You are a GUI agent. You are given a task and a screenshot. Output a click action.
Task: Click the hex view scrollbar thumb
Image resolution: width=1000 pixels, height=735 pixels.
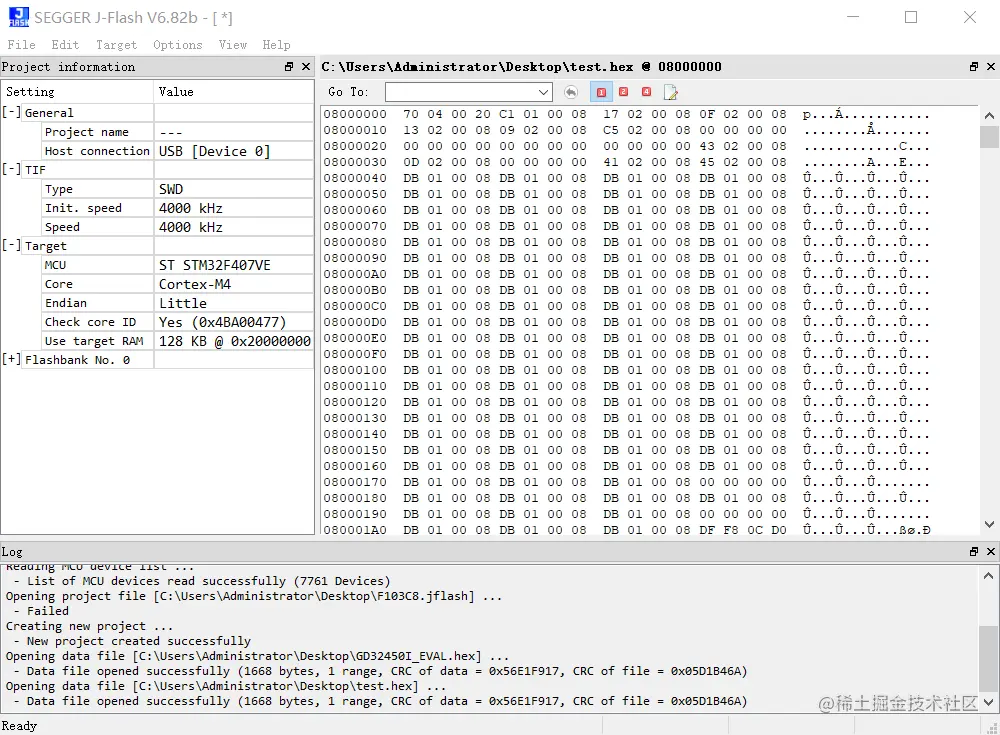pos(989,137)
